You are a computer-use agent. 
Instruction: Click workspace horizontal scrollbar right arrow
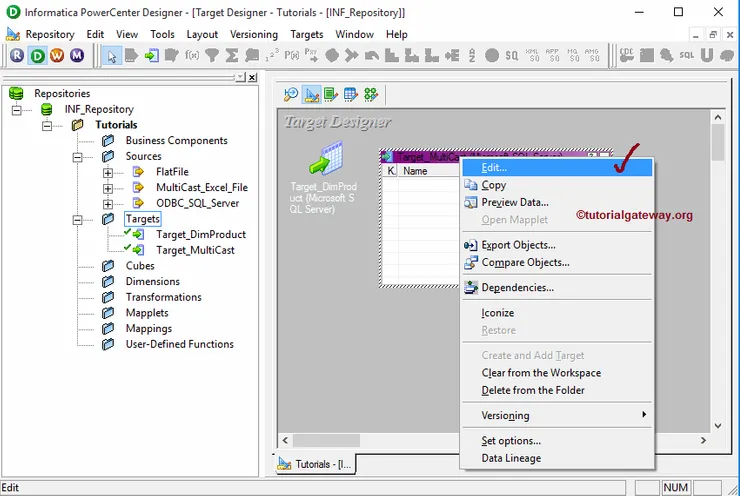(703, 440)
